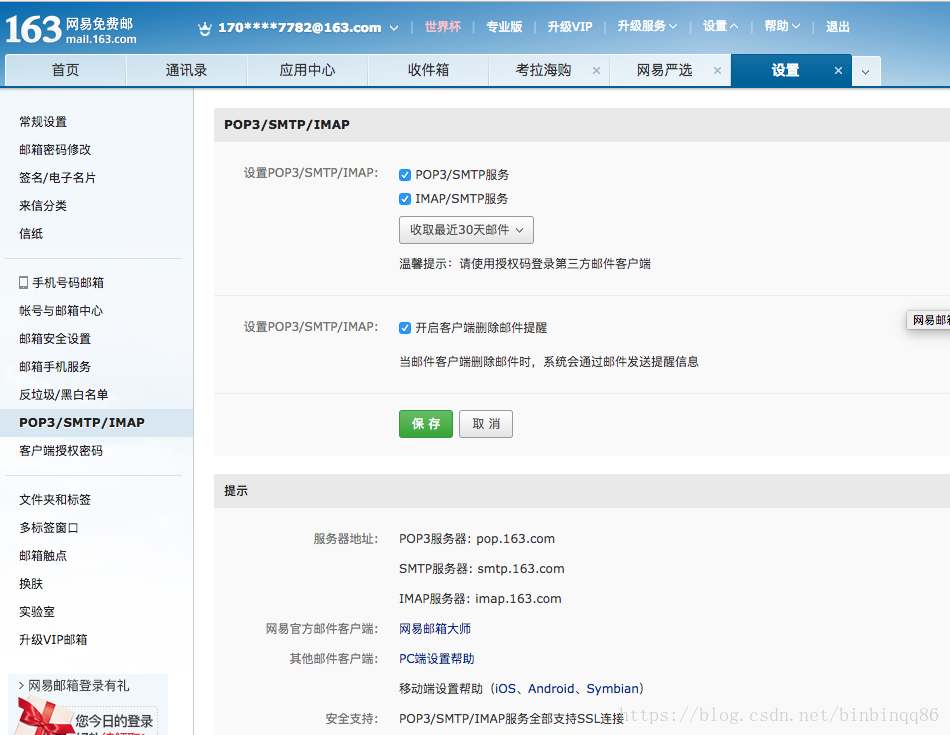This screenshot has height=735, width=950.
Task: Uncheck the IMAP/SMTP服务 checkbox
Action: pos(405,199)
